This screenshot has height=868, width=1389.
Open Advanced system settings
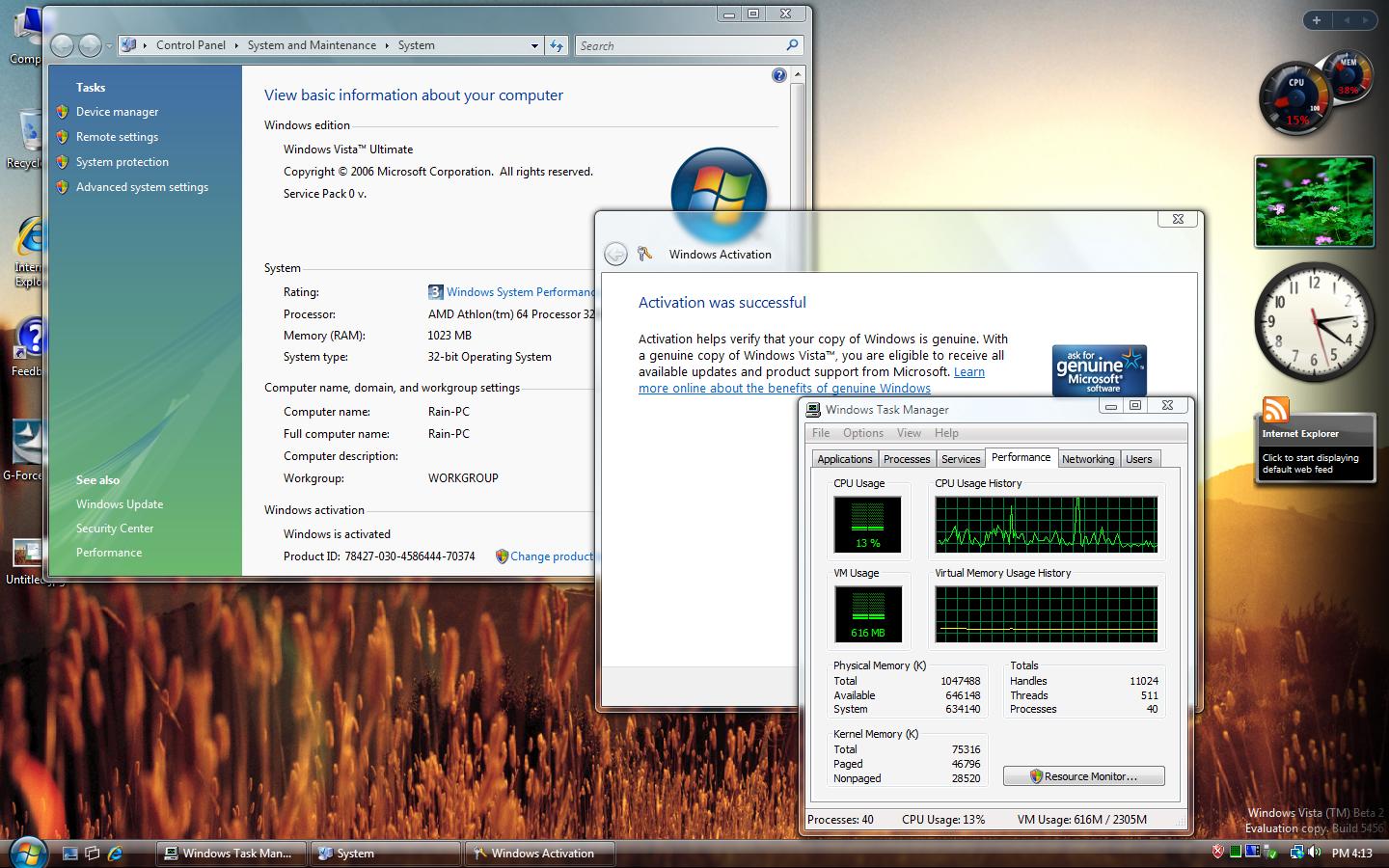tap(142, 187)
